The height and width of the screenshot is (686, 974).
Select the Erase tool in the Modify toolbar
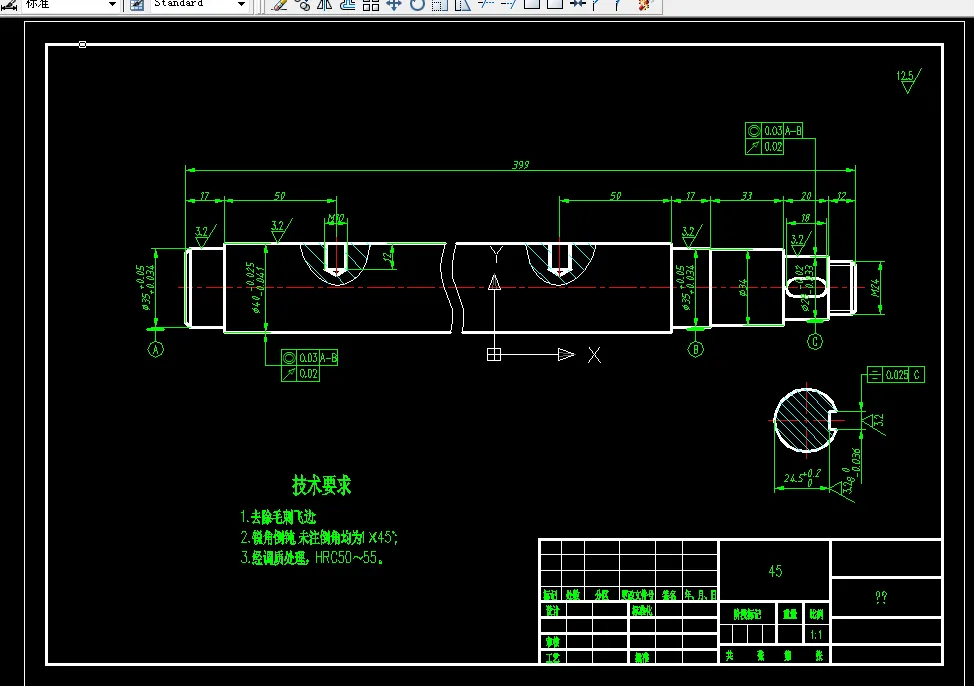(280, 5)
